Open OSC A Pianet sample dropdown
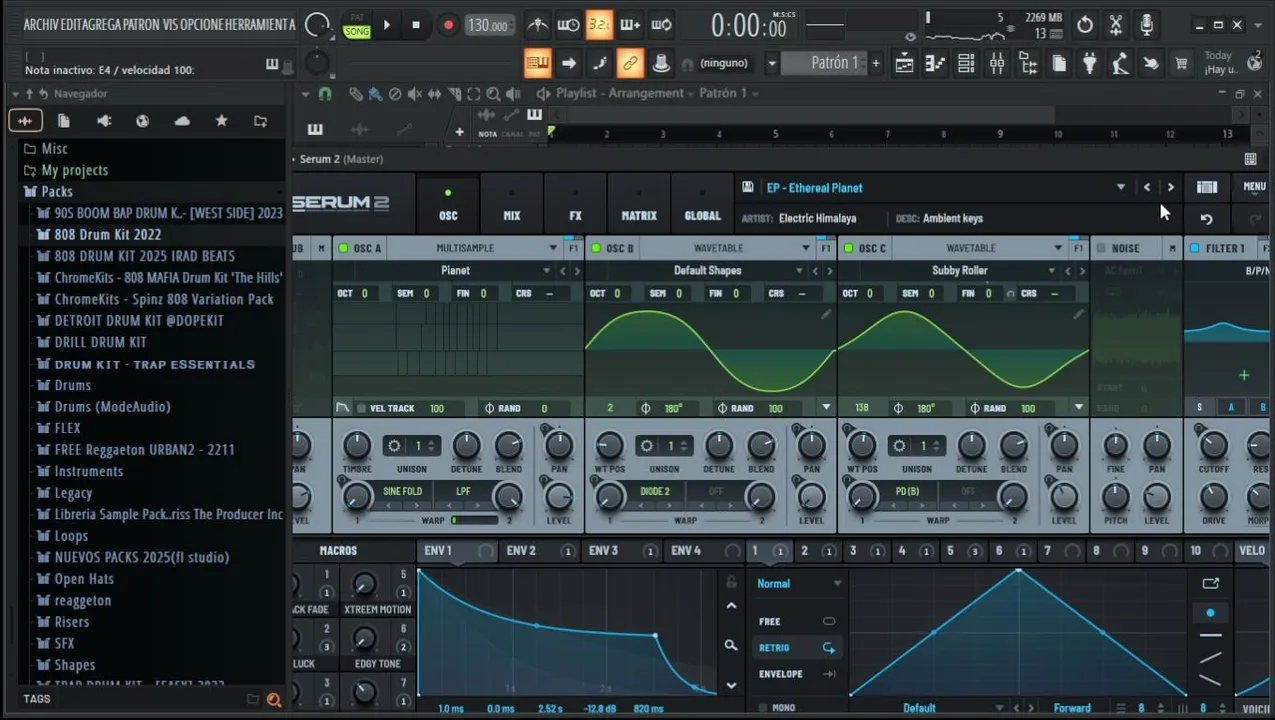Screen dimensions: 1275x720 tap(456, 271)
